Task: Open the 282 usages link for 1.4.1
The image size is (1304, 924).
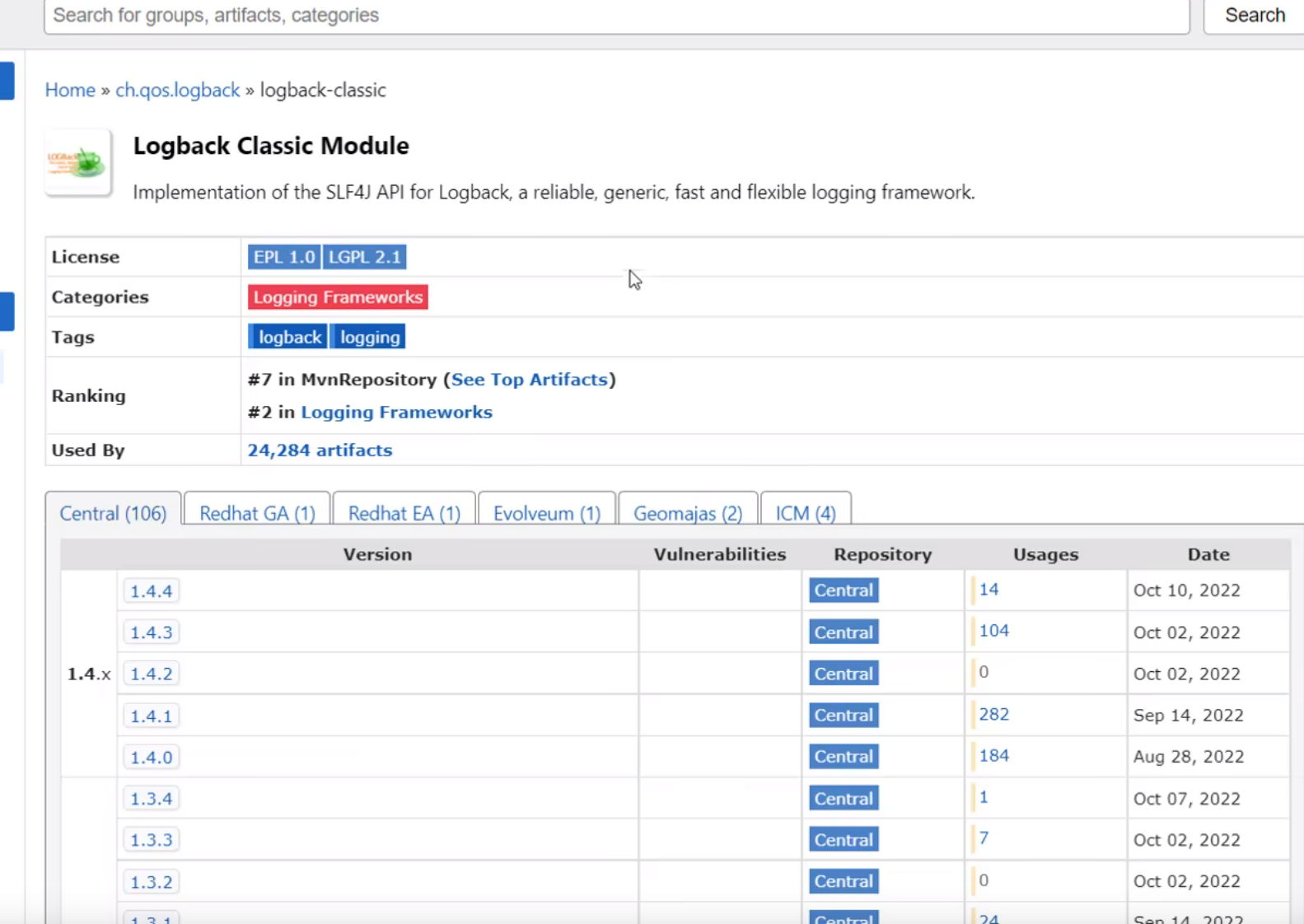Action: 993,714
